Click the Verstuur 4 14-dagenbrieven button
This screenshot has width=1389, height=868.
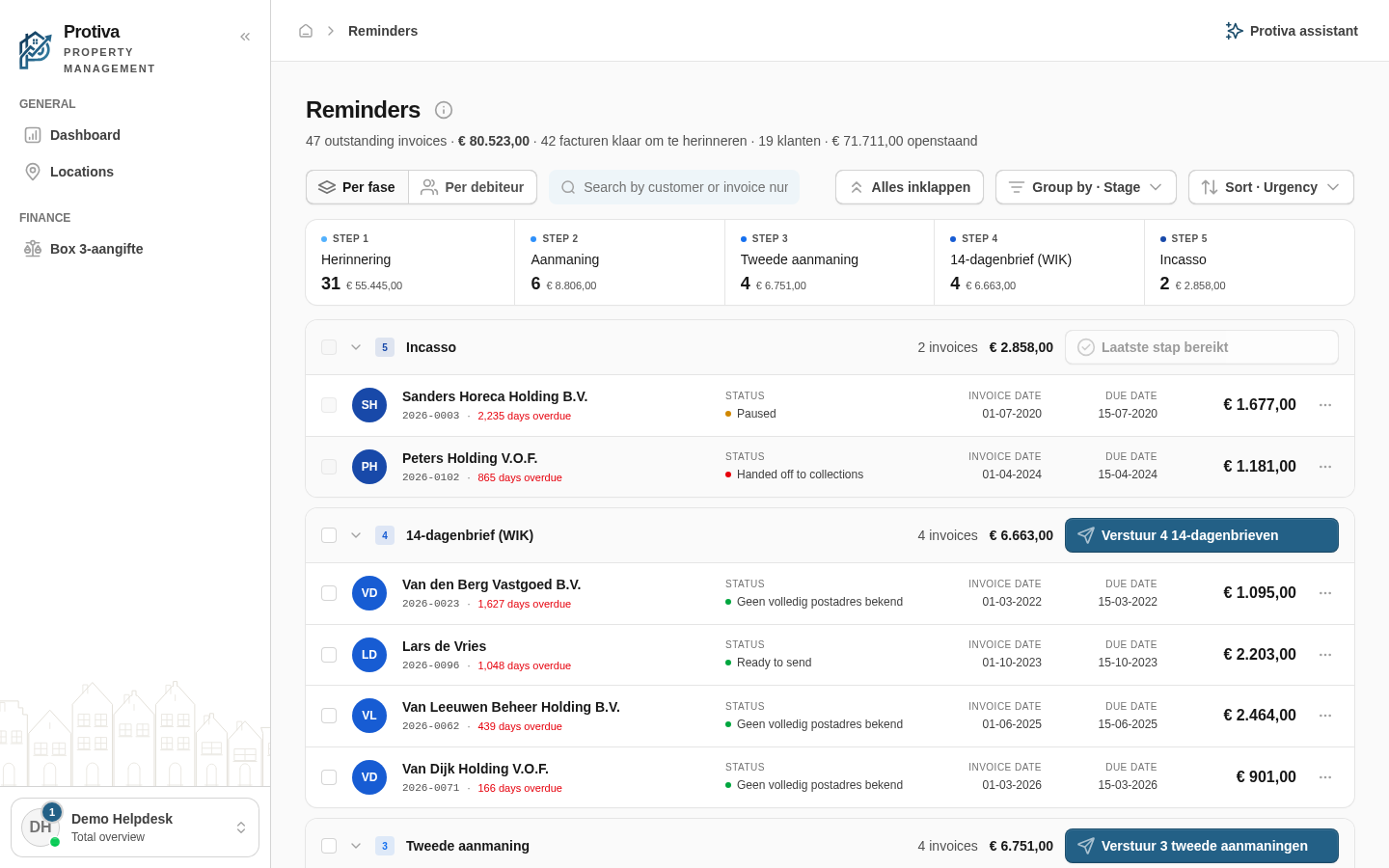(1202, 535)
